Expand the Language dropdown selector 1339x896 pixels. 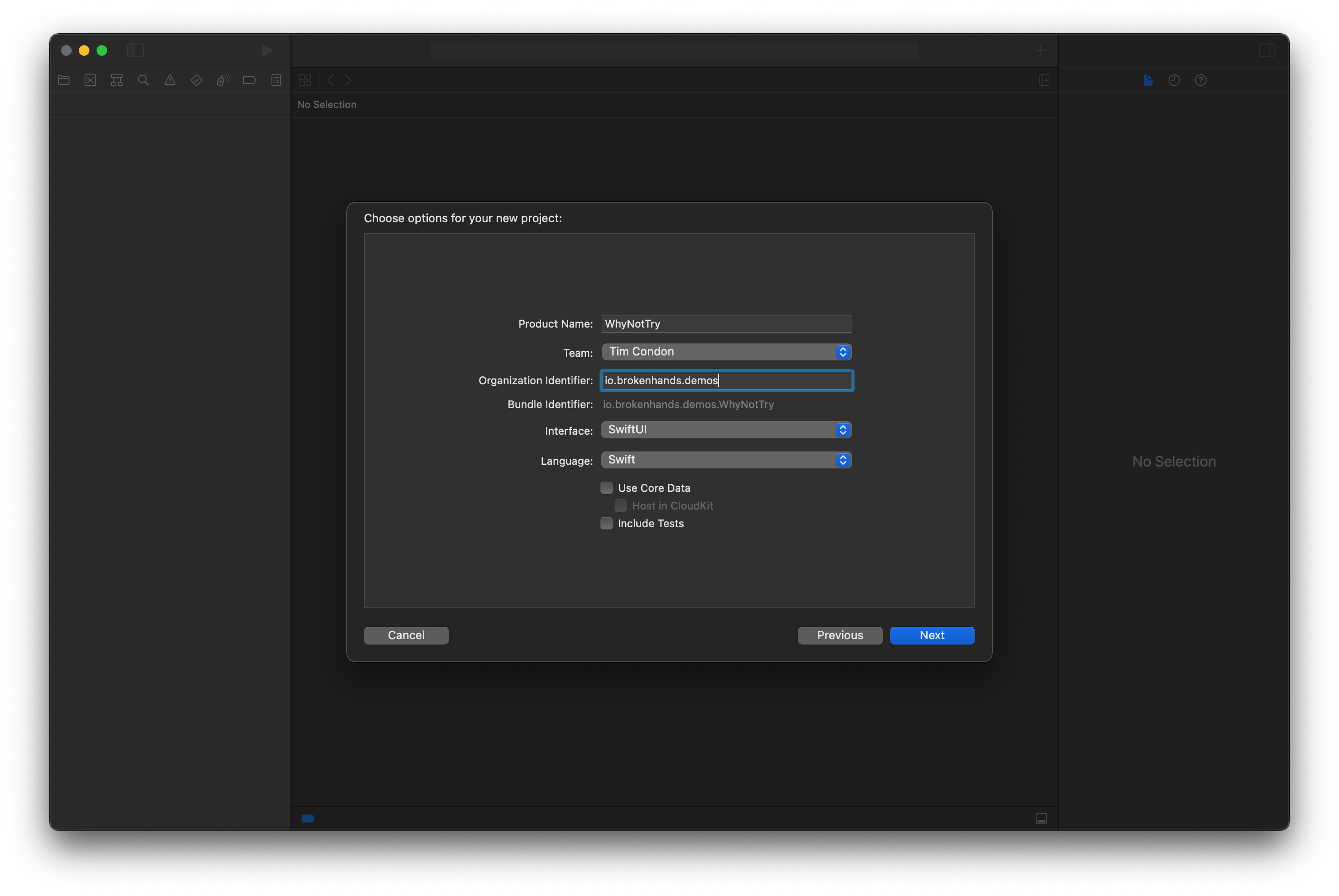(844, 459)
